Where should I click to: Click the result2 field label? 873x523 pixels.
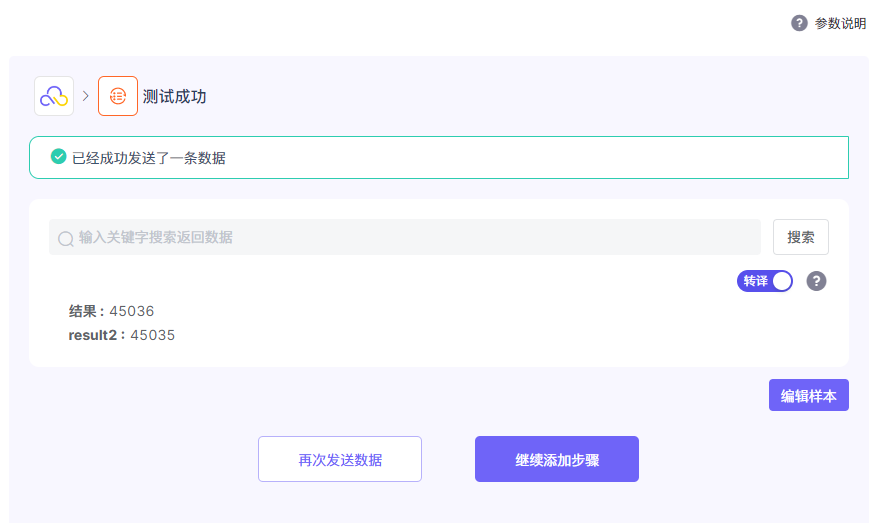coord(92,335)
